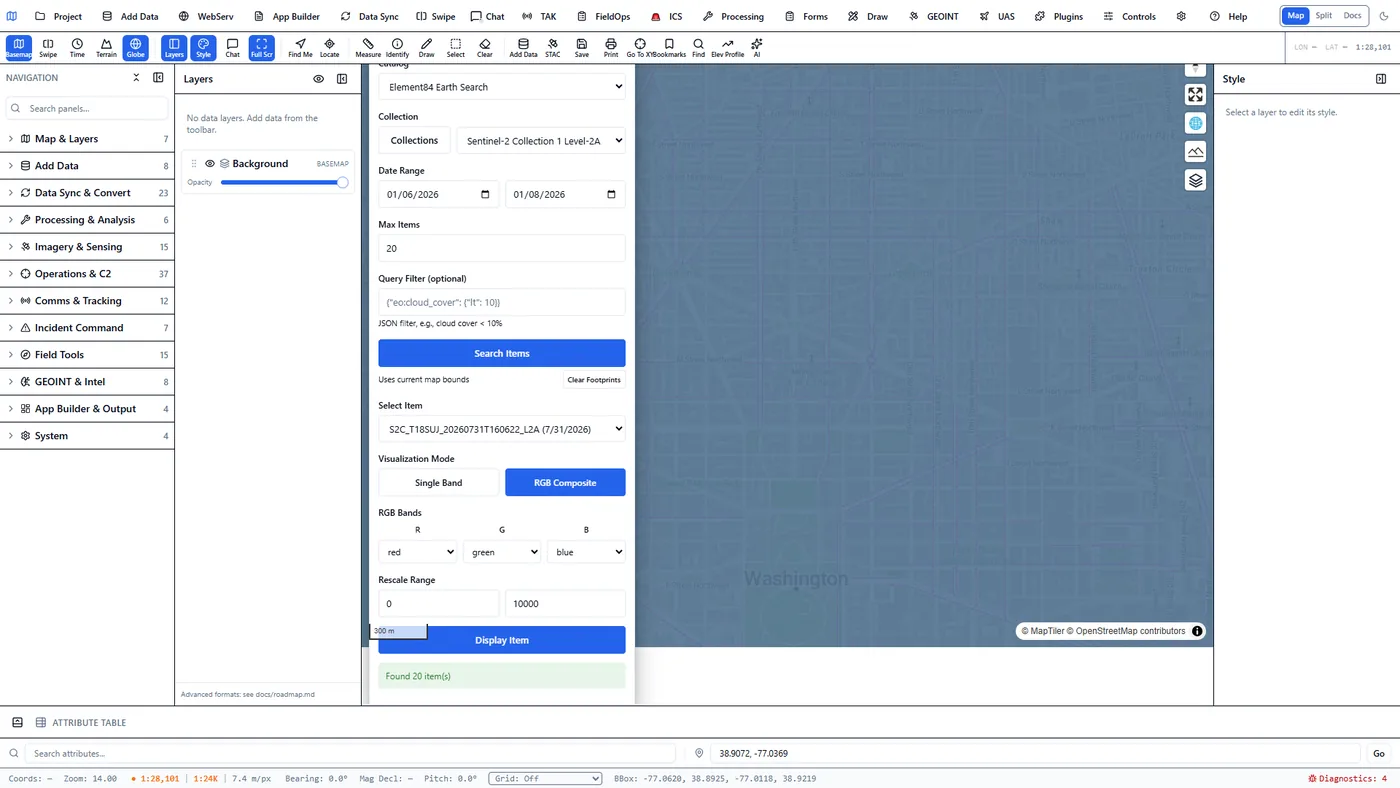Switch to the Split view tab
The width and height of the screenshot is (1400, 788).
pos(1323,16)
